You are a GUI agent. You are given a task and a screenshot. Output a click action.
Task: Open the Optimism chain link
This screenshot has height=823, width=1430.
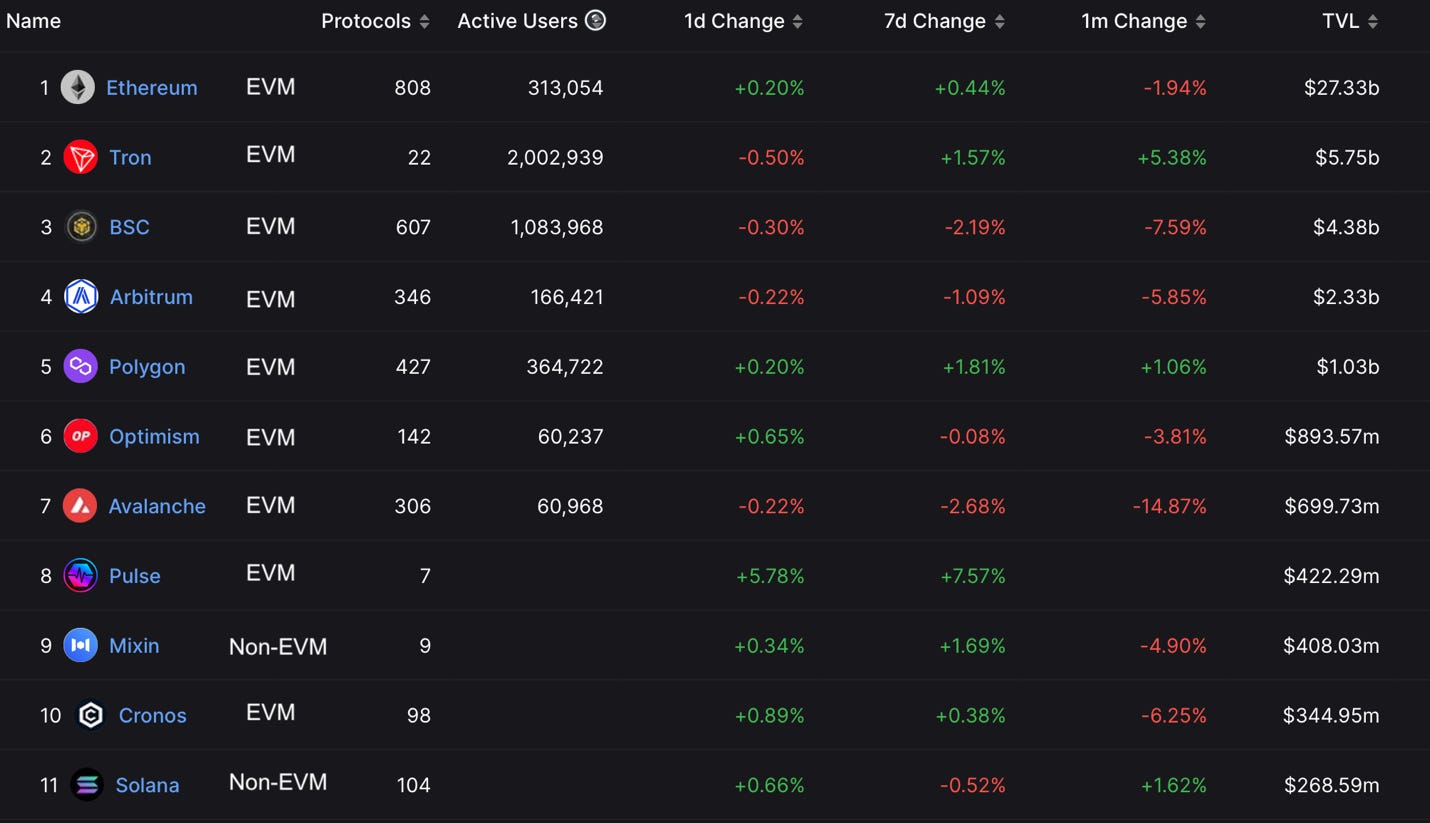click(154, 437)
